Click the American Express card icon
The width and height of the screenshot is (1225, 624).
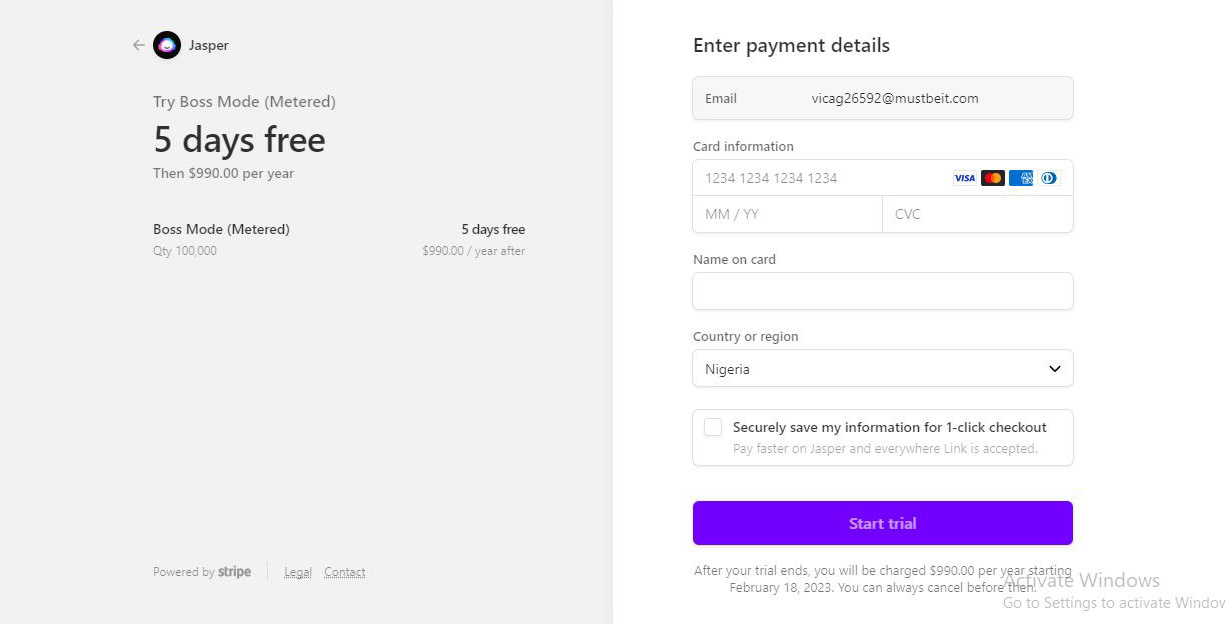coord(1020,178)
